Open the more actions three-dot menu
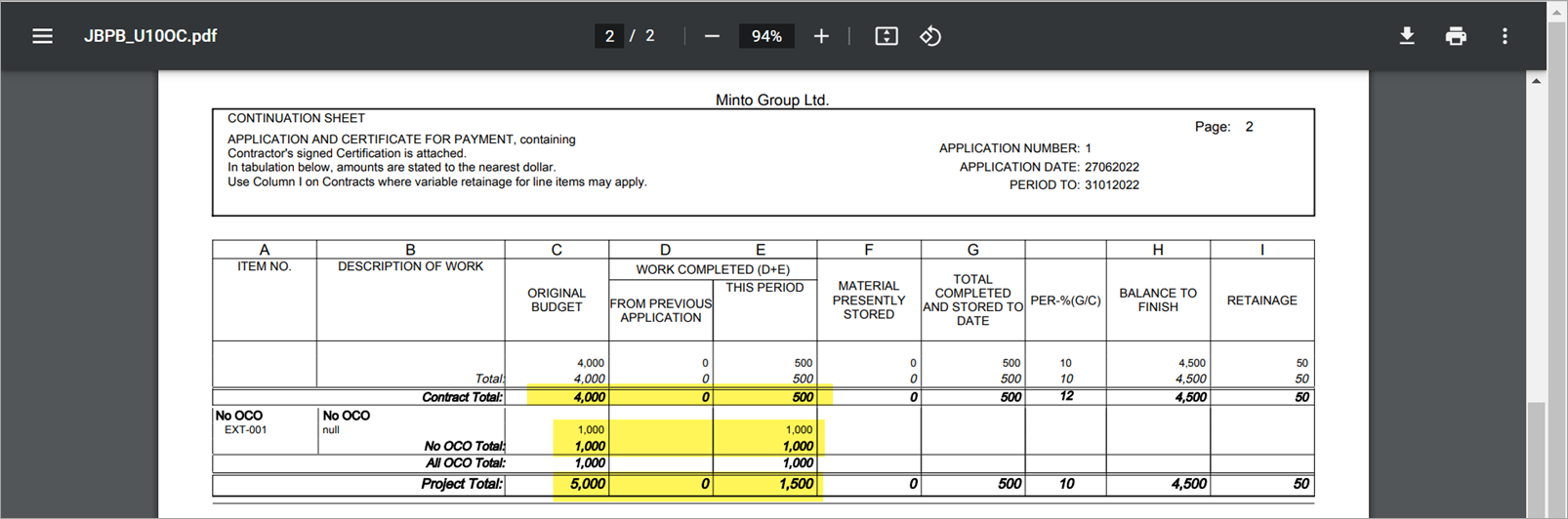This screenshot has width=1568, height=519. (x=1505, y=36)
